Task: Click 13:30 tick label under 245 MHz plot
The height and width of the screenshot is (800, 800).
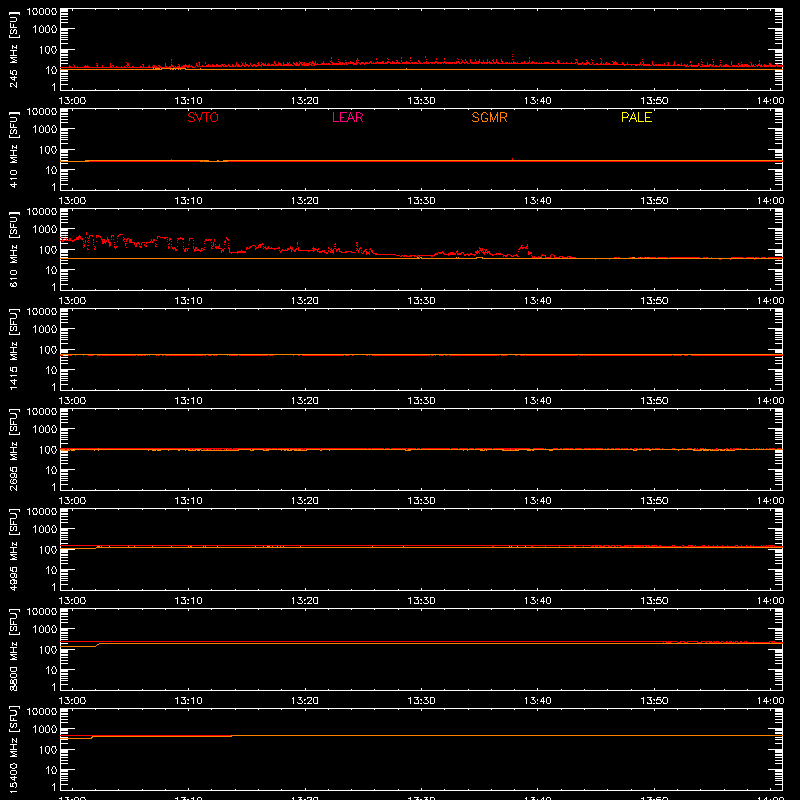Action: (x=421, y=101)
